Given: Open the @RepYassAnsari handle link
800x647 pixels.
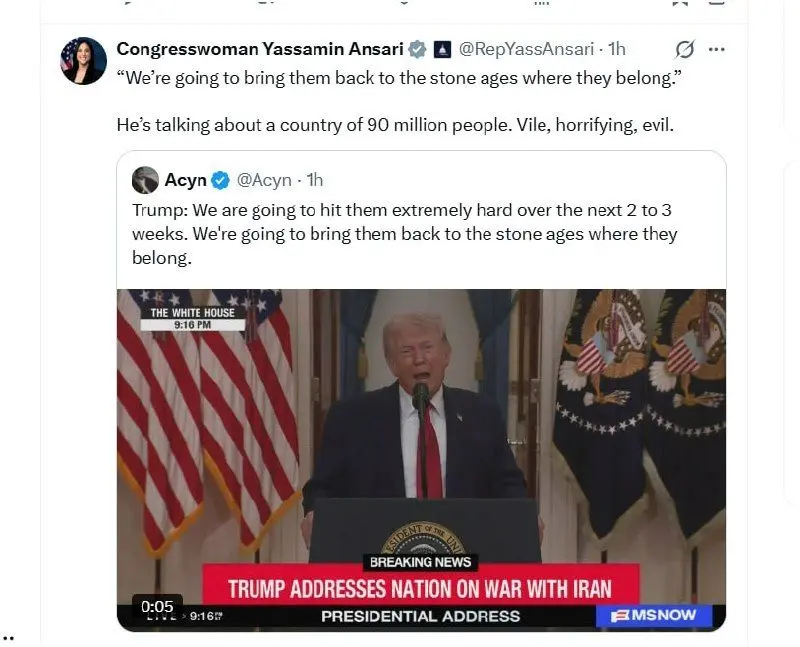Looking at the screenshot, I should [x=526, y=49].
